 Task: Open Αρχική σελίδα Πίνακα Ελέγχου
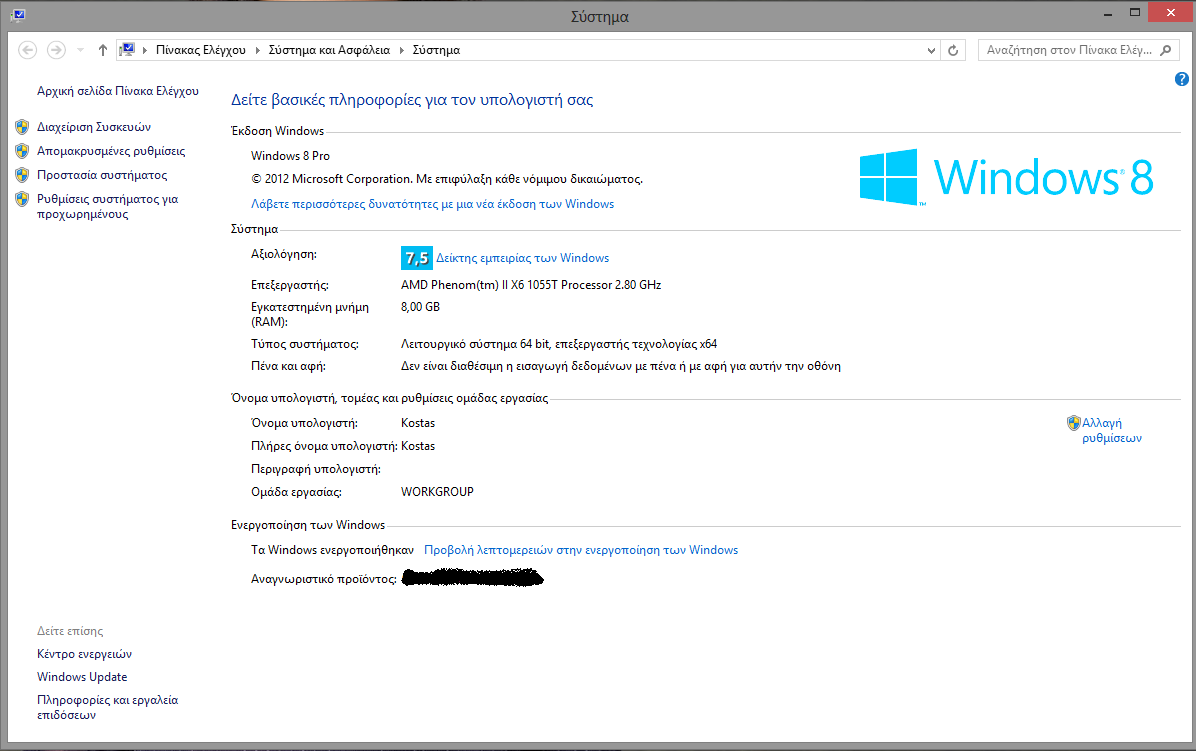(x=117, y=91)
